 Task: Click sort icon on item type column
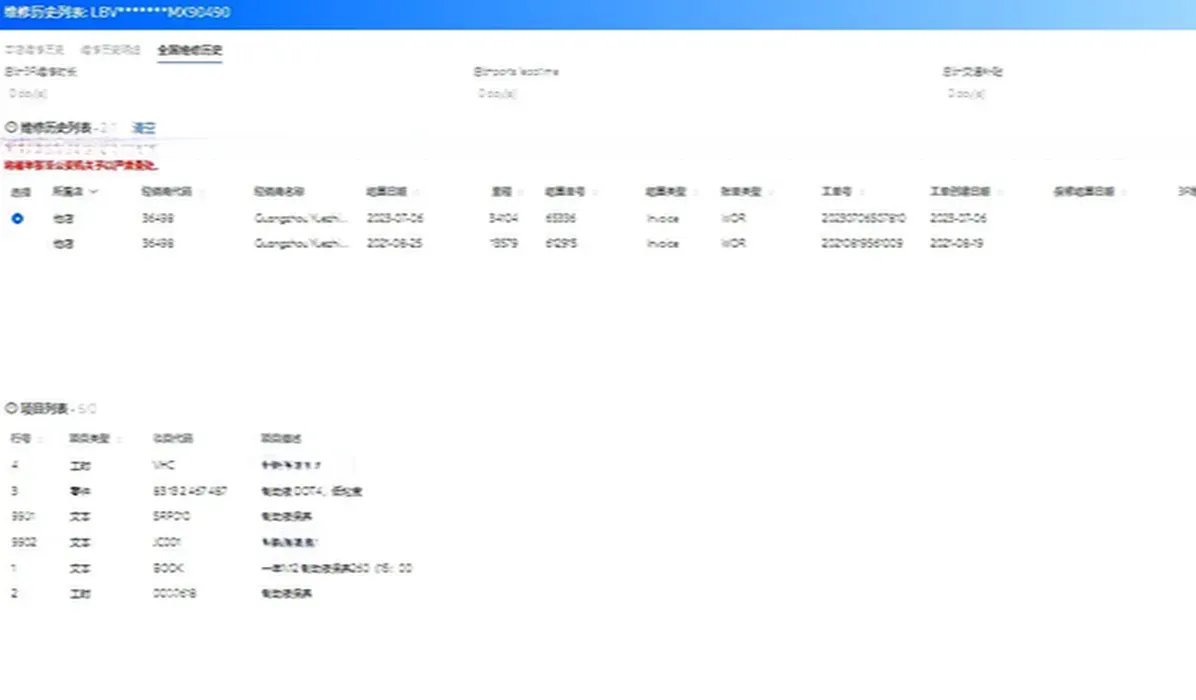[x=119, y=439]
